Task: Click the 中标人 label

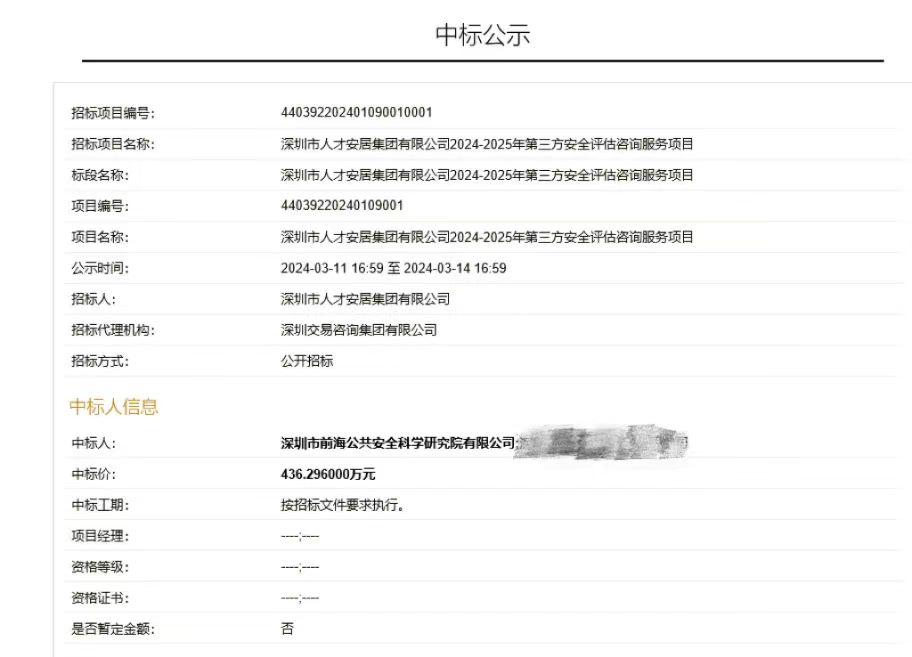Action: 94,443
